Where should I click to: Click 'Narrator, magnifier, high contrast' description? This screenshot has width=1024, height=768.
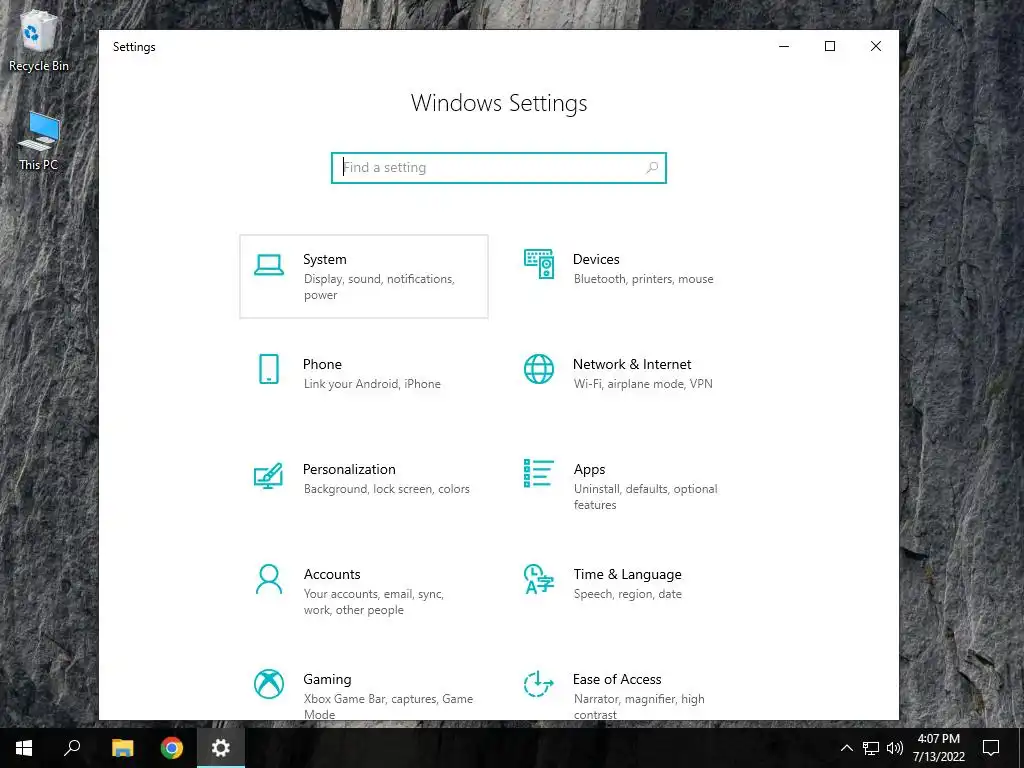click(639, 707)
